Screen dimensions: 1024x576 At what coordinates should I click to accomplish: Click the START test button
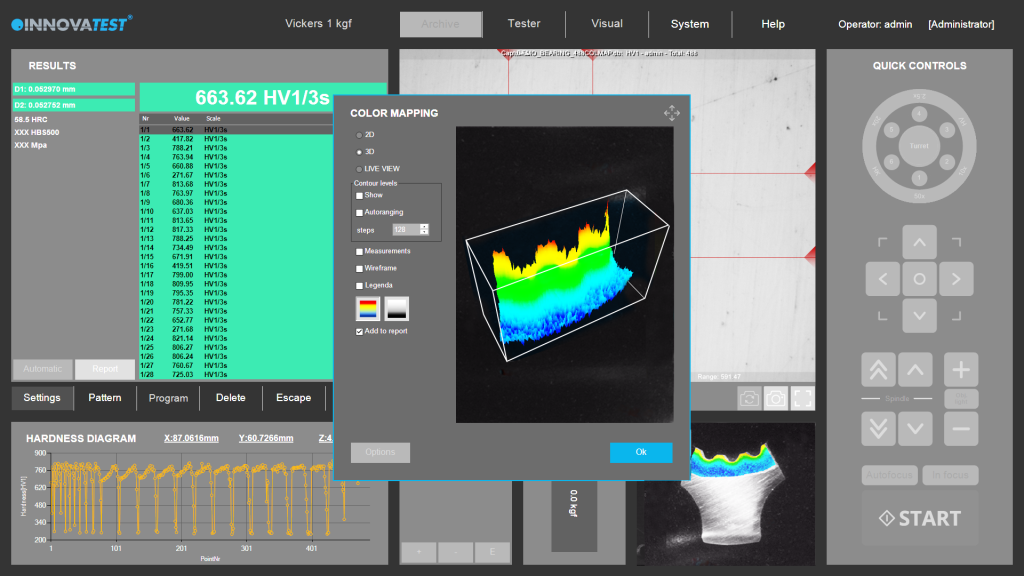[x=920, y=519]
